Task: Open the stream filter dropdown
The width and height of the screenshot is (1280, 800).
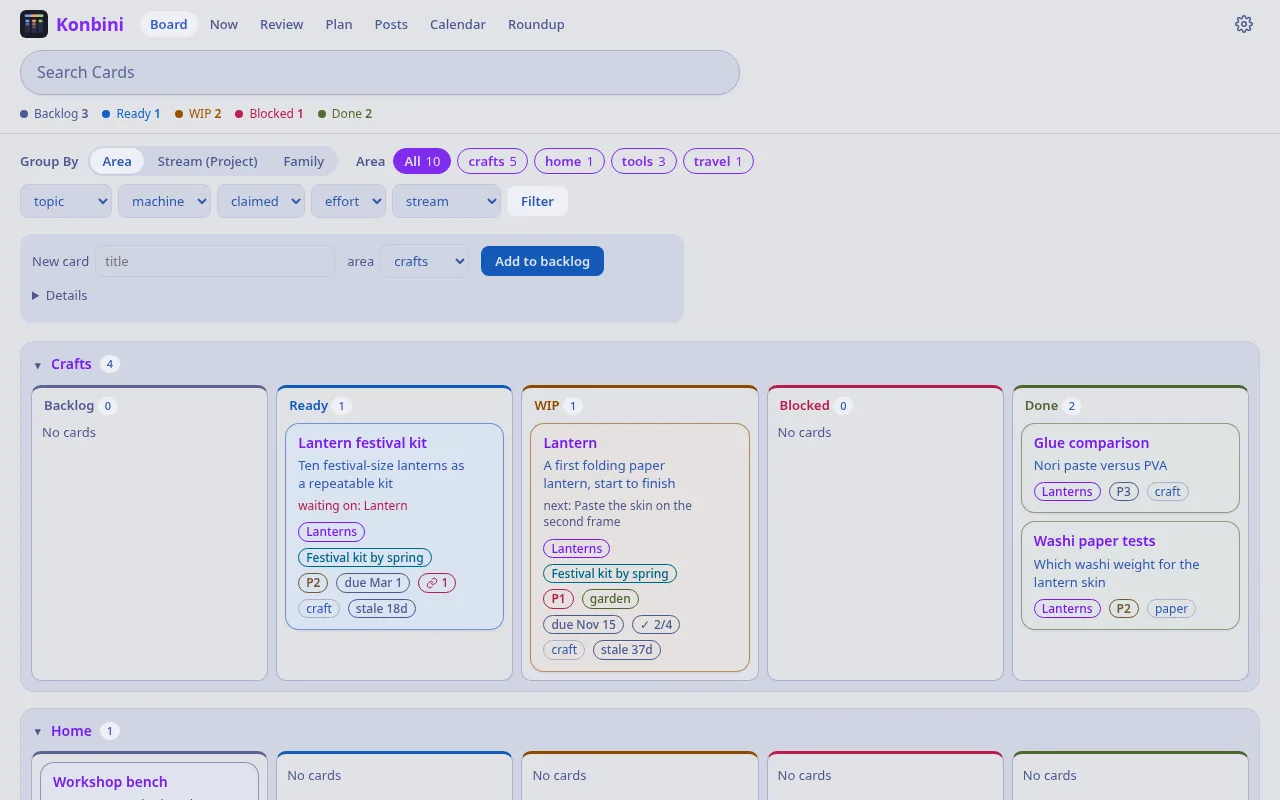Action: click(x=446, y=201)
